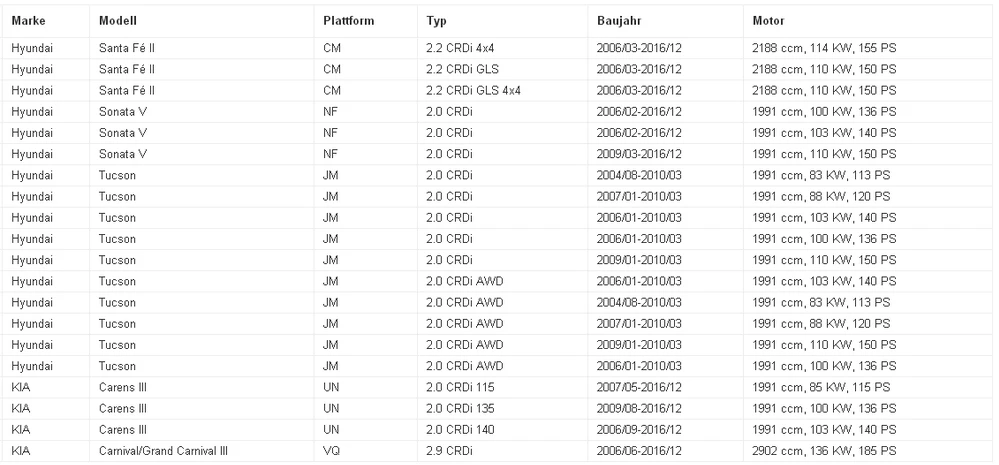999x465 pixels.
Task: Click the Plattform column header
Action: (349, 20)
